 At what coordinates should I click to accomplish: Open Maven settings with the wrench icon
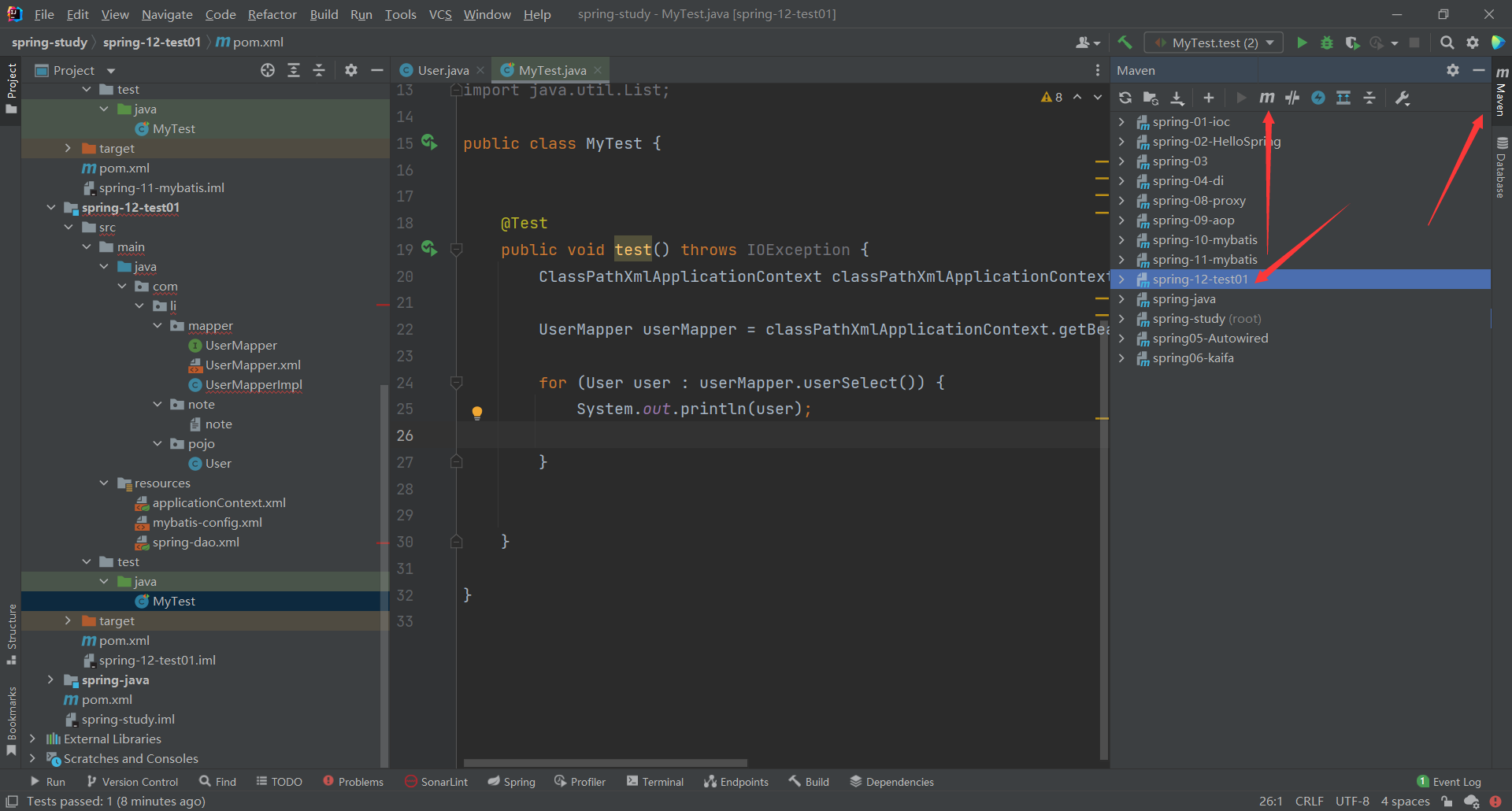(1403, 98)
